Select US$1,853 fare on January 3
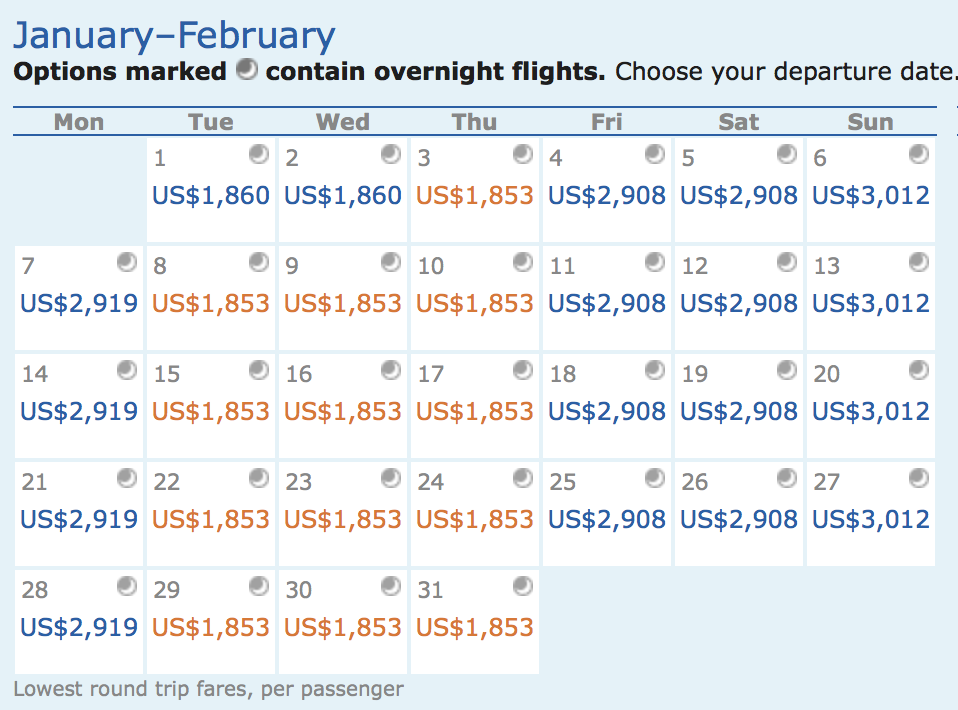This screenshot has width=958, height=710. point(475,195)
